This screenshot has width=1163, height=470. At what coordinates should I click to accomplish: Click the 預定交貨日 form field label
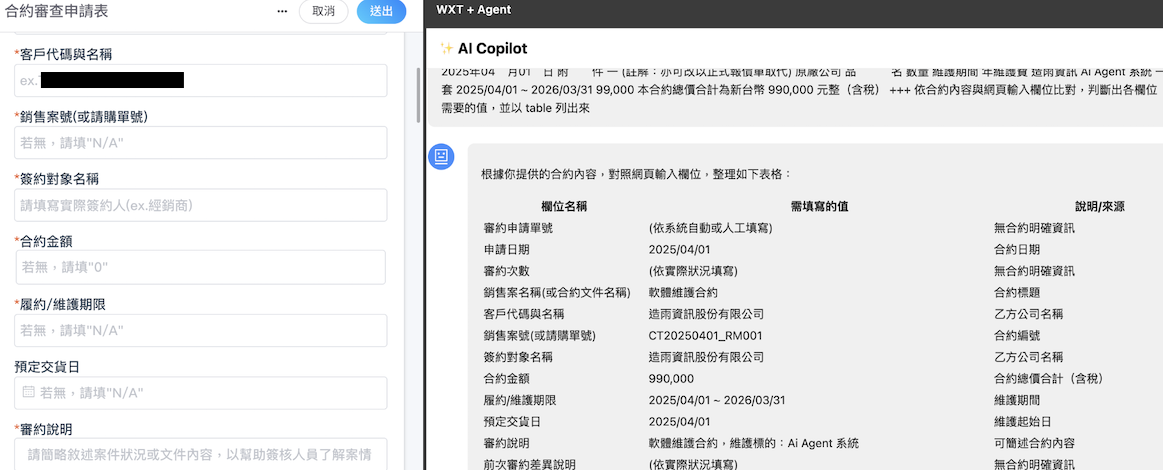pos(49,366)
